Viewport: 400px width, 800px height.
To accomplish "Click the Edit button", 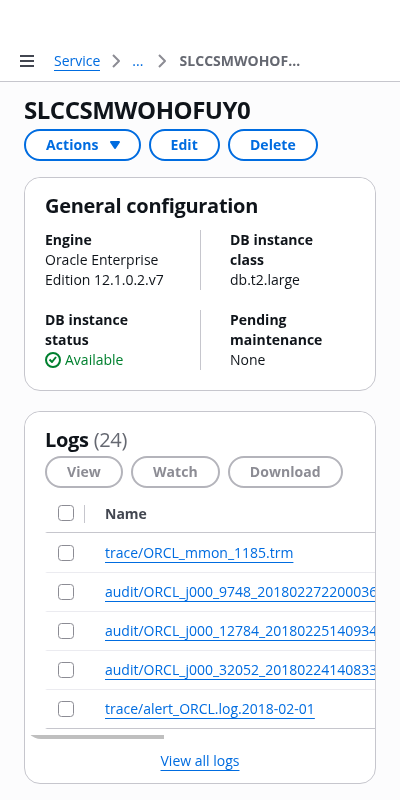I will [x=184, y=145].
